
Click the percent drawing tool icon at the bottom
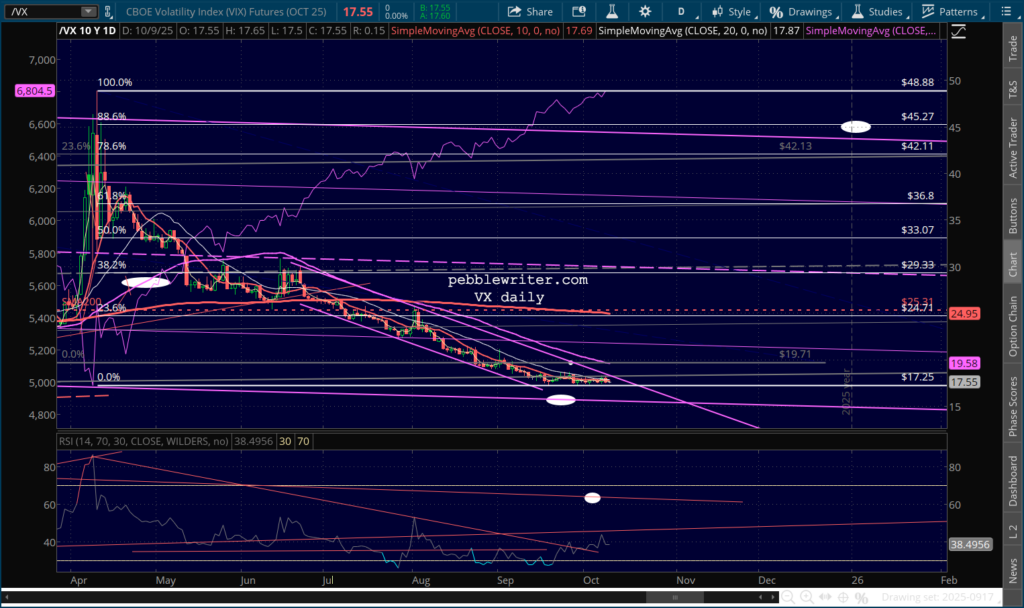(861, 597)
